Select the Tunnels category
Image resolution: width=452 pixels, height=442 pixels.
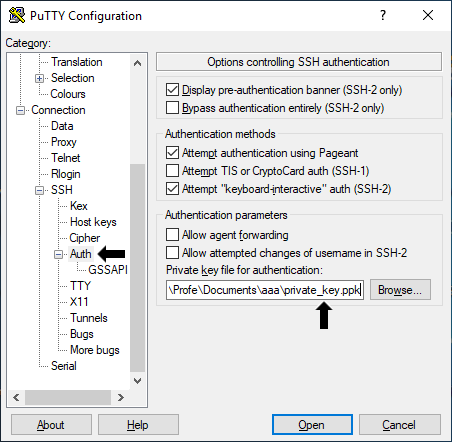pos(89,318)
